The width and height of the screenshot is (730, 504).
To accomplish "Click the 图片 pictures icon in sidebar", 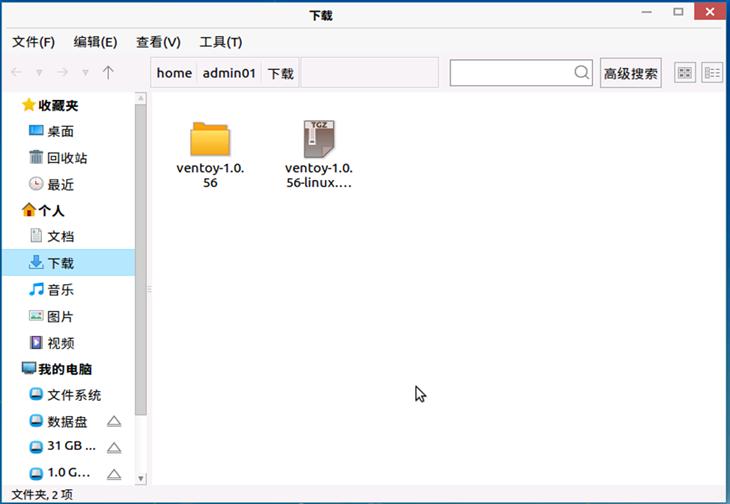I will pos(36,316).
